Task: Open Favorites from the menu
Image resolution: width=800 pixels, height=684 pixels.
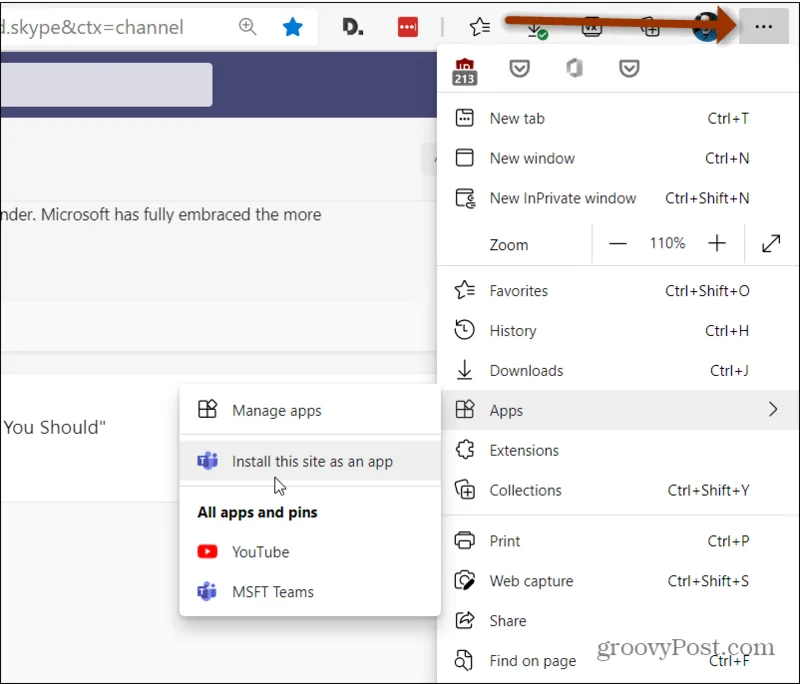Action: (618, 291)
